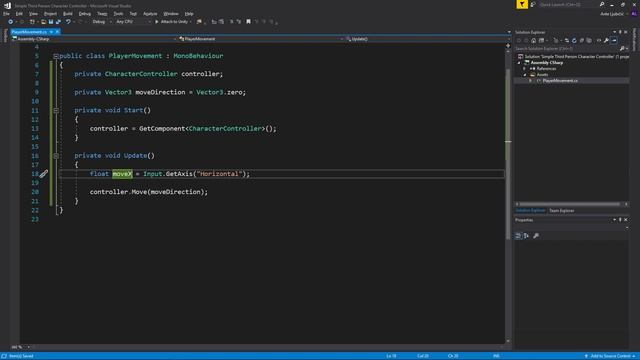The height and width of the screenshot is (360, 640).
Task: Open the Debug menu
Action: pos(85,14)
